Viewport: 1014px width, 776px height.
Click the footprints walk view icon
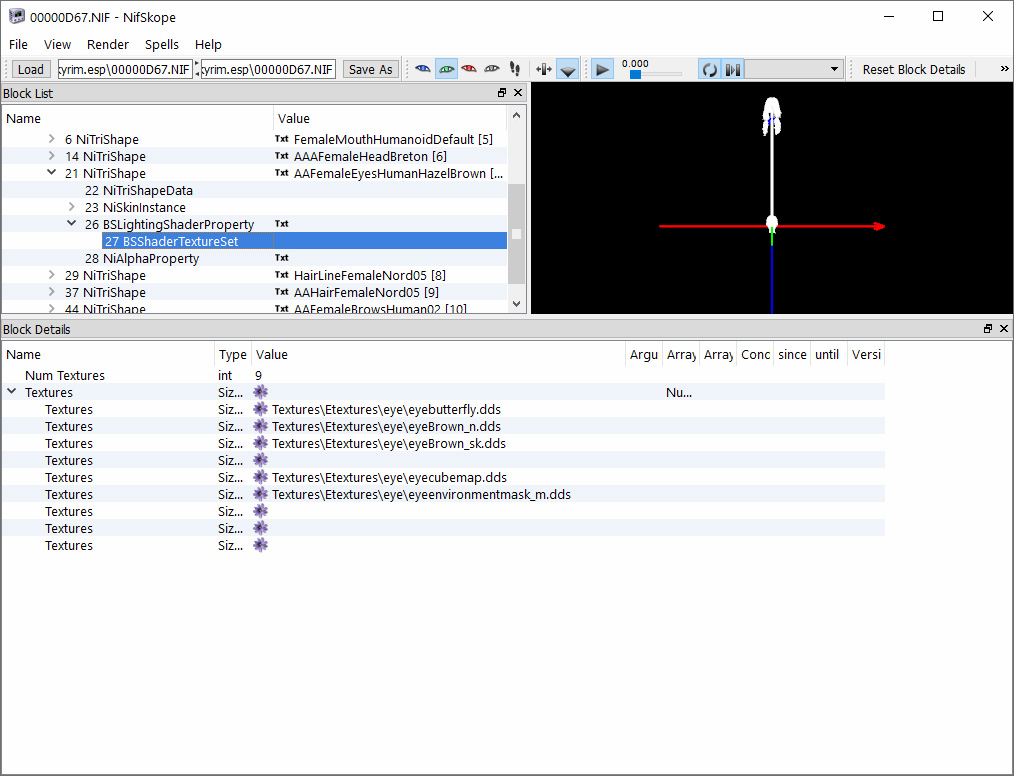(515, 69)
